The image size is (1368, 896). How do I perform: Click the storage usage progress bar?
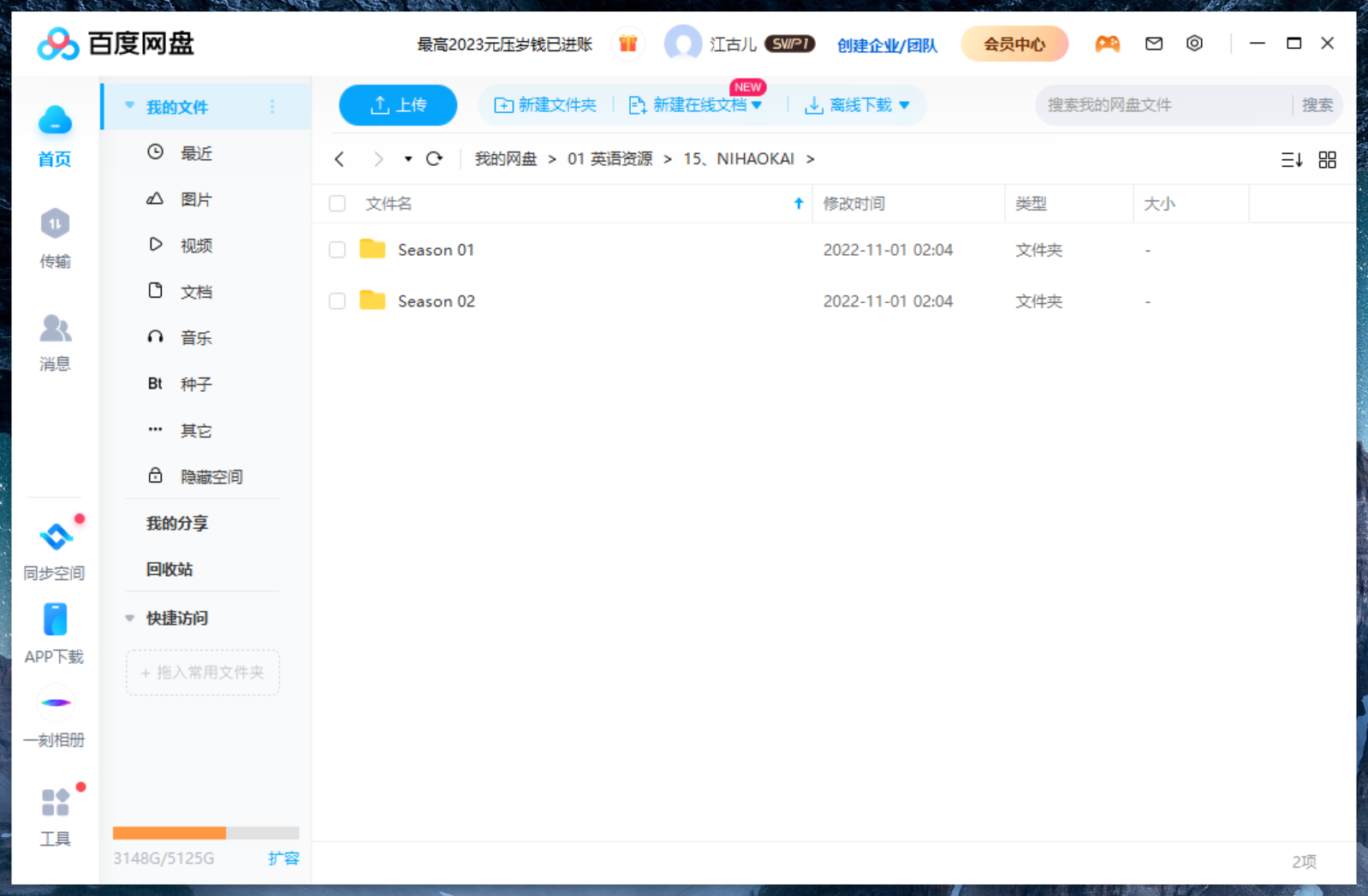click(x=205, y=833)
